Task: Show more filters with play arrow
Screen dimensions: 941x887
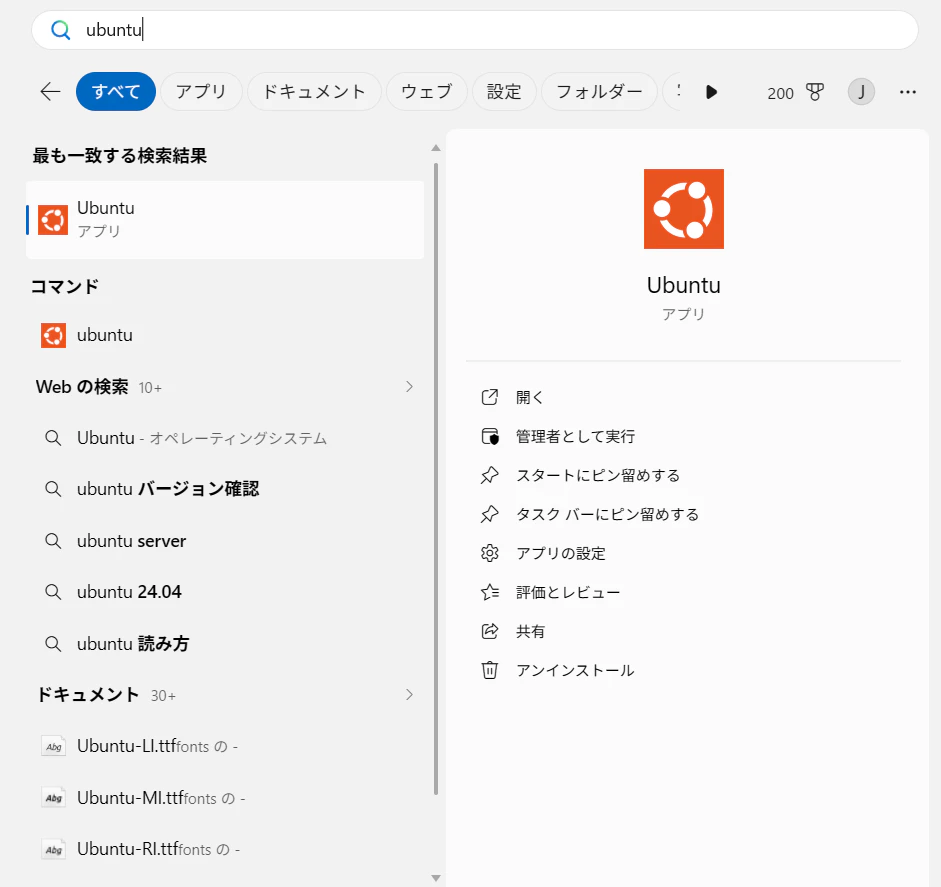Action: 711,92
